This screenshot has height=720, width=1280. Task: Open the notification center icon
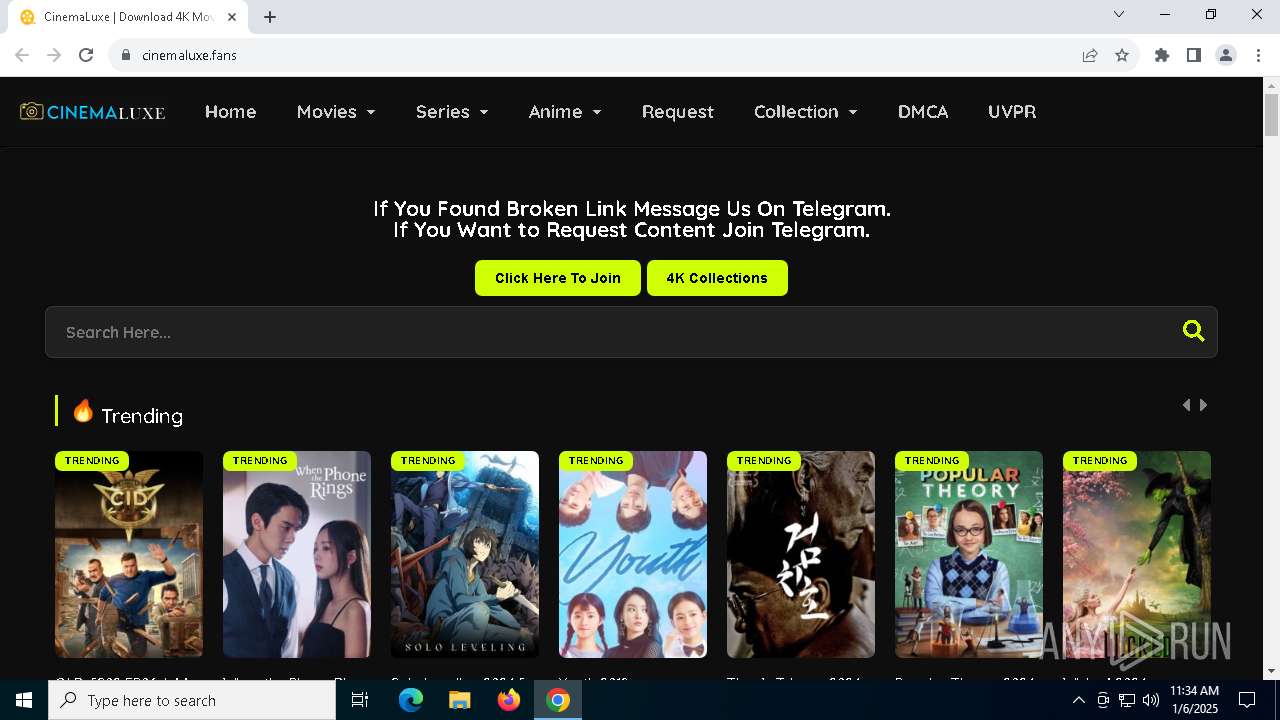(x=1247, y=700)
